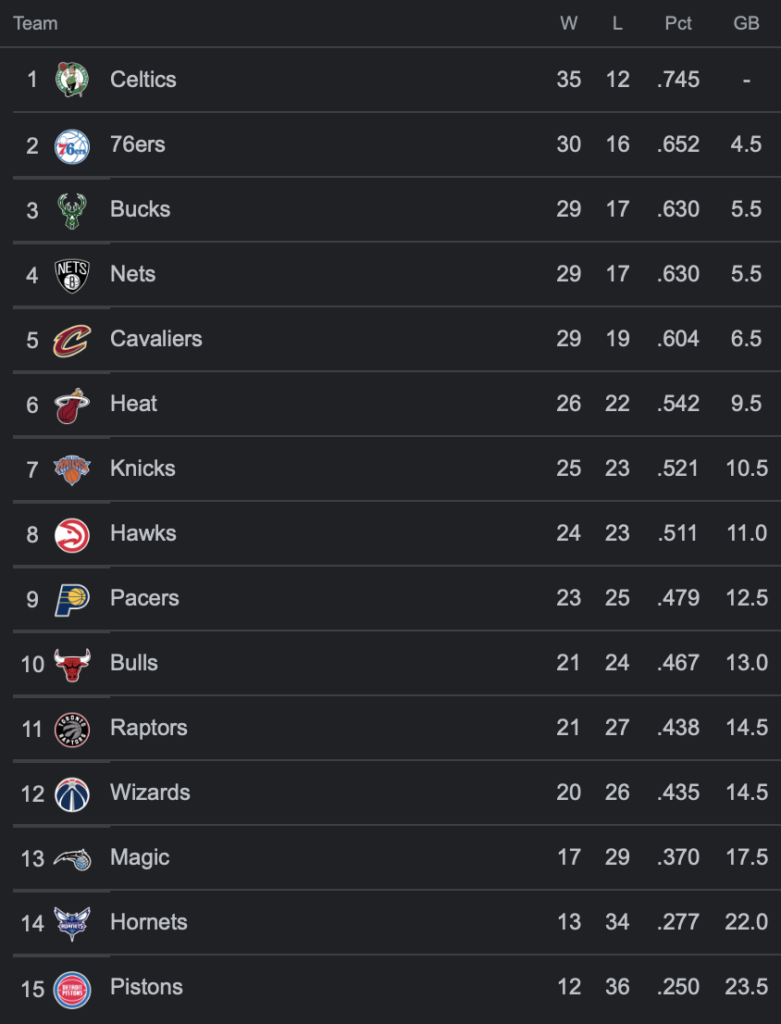
Task: Select the Knicks team logo
Action: [72, 470]
